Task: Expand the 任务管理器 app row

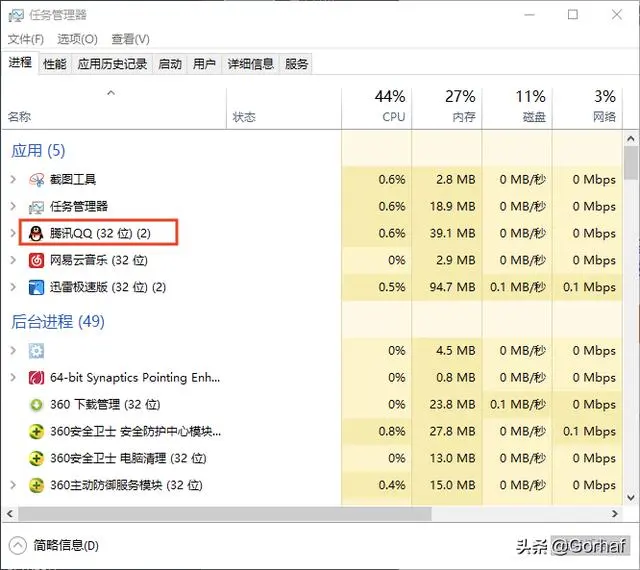Action: point(13,206)
